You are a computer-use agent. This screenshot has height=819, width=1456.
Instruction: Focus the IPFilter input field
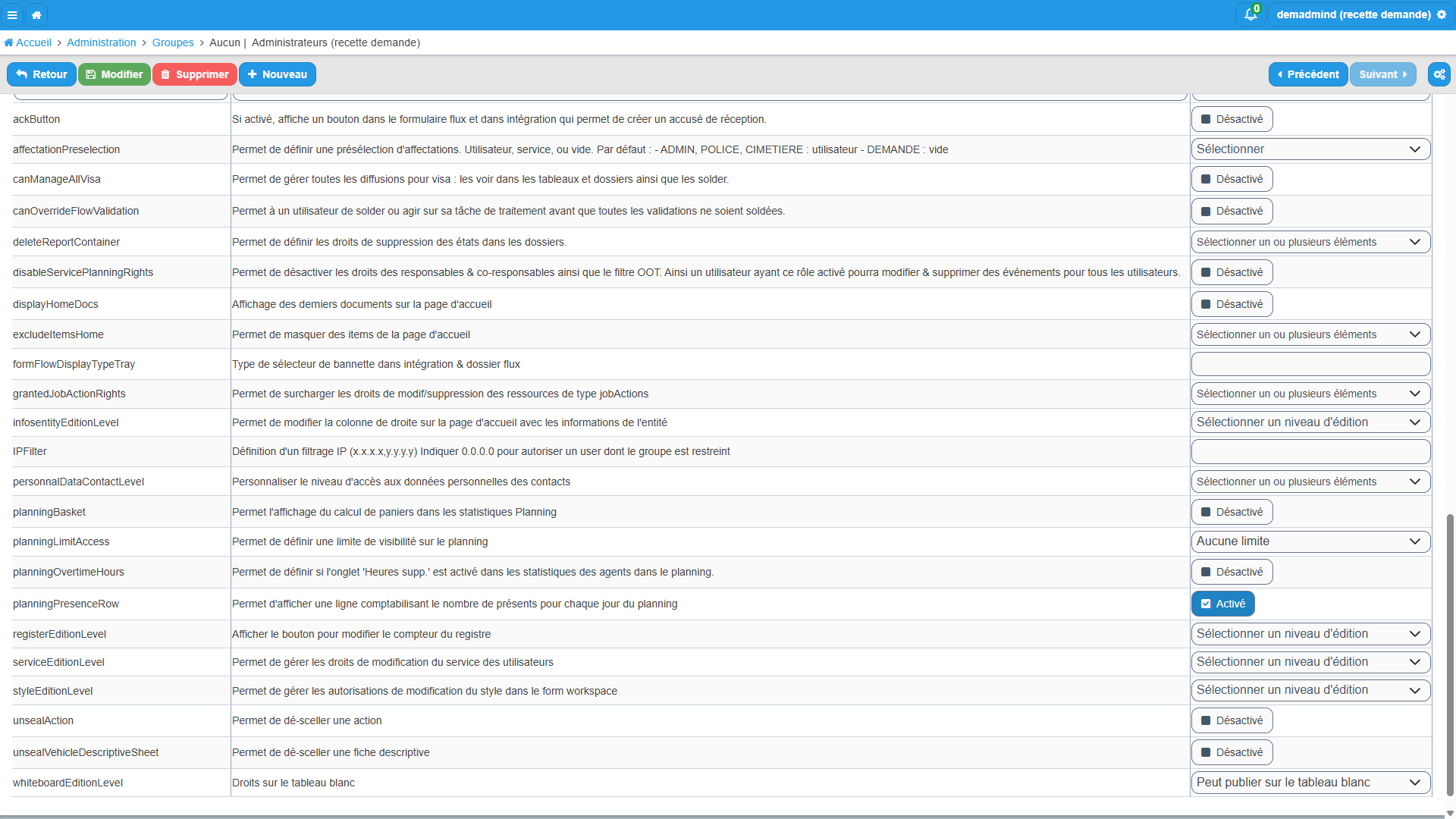(1310, 451)
